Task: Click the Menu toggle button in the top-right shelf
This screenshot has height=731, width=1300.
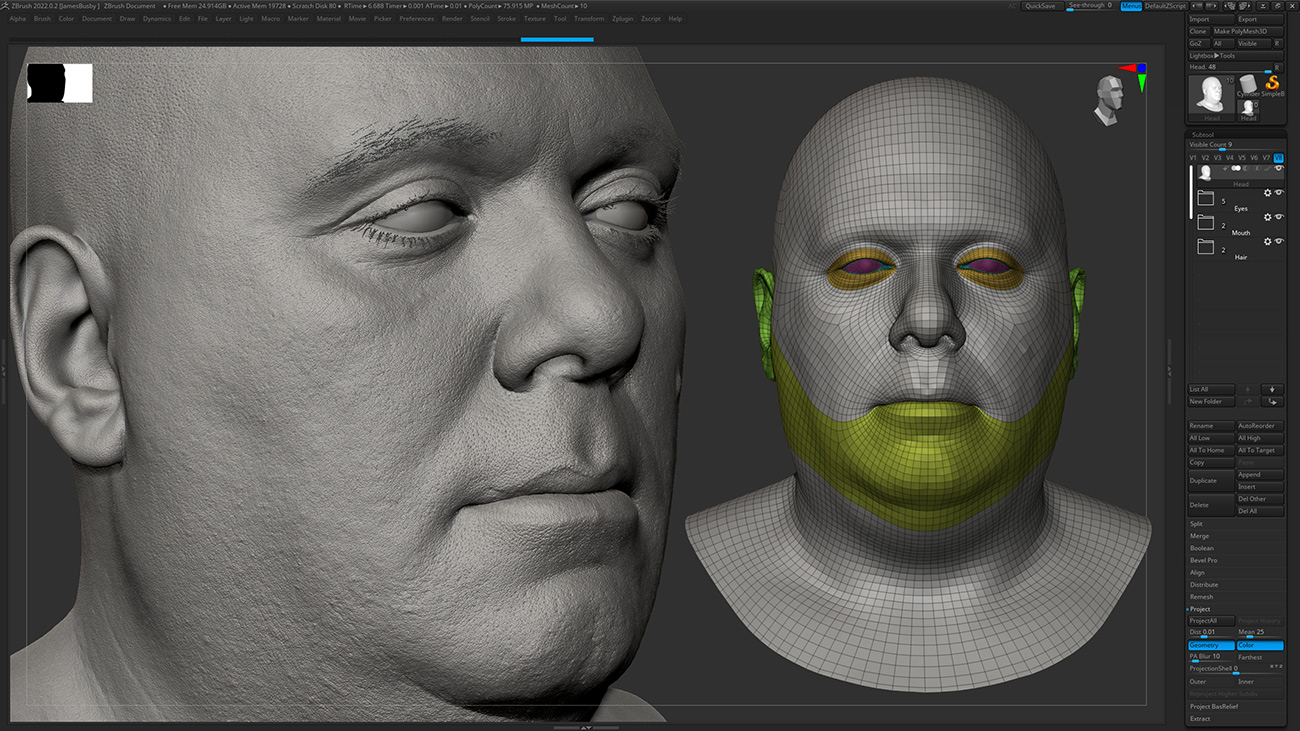Action: pyautogui.click(x=1130, y=5)
